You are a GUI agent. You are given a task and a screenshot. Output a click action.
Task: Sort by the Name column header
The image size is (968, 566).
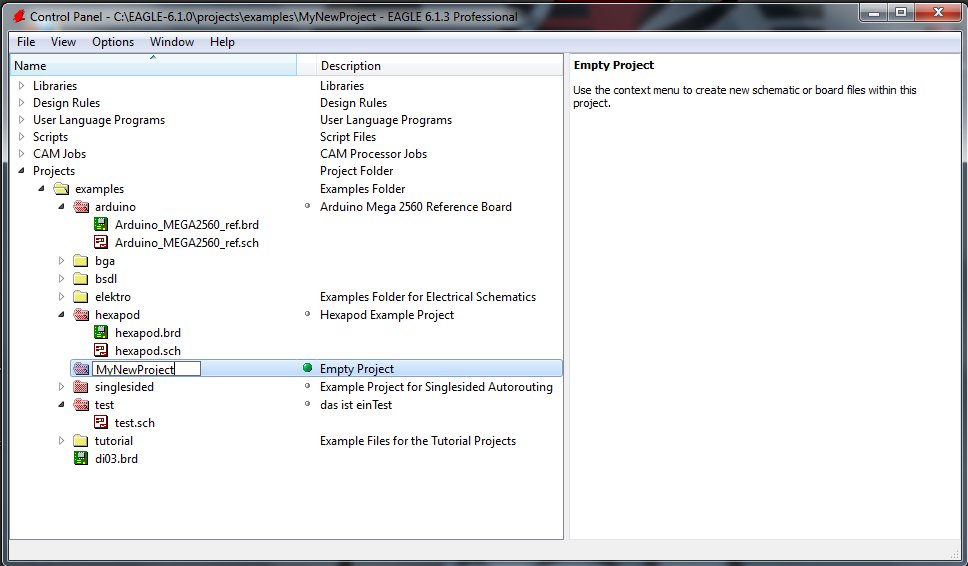pos(150,66)
